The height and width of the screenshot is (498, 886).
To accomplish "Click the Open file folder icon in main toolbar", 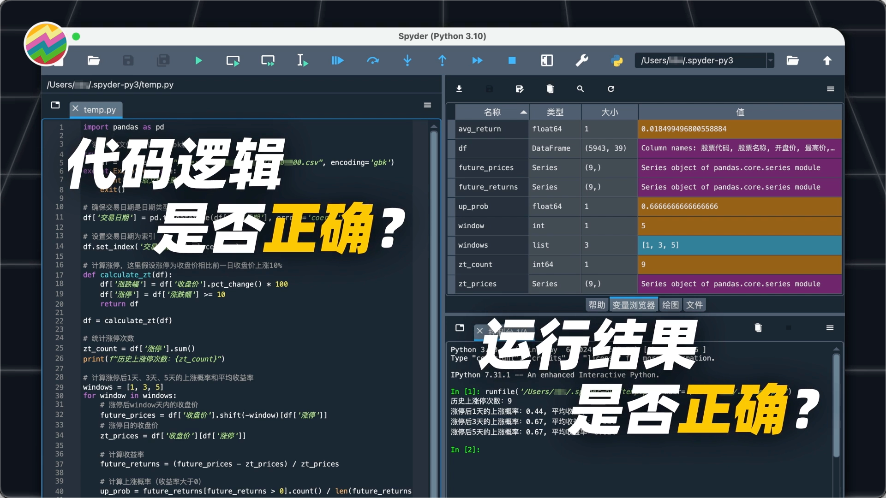I will pos(93,61).
